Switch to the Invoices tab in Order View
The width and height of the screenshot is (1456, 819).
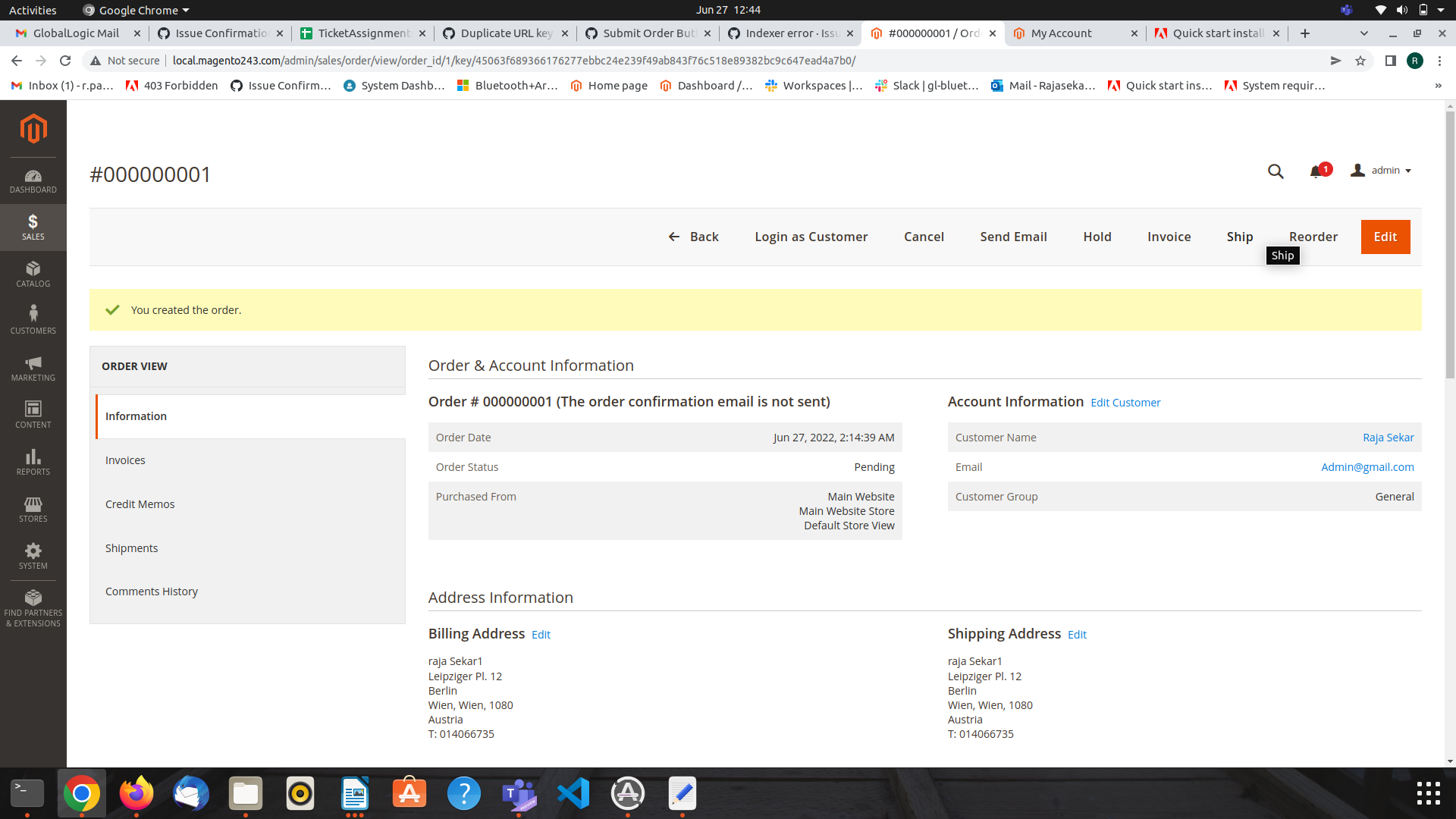pos(125,460)
